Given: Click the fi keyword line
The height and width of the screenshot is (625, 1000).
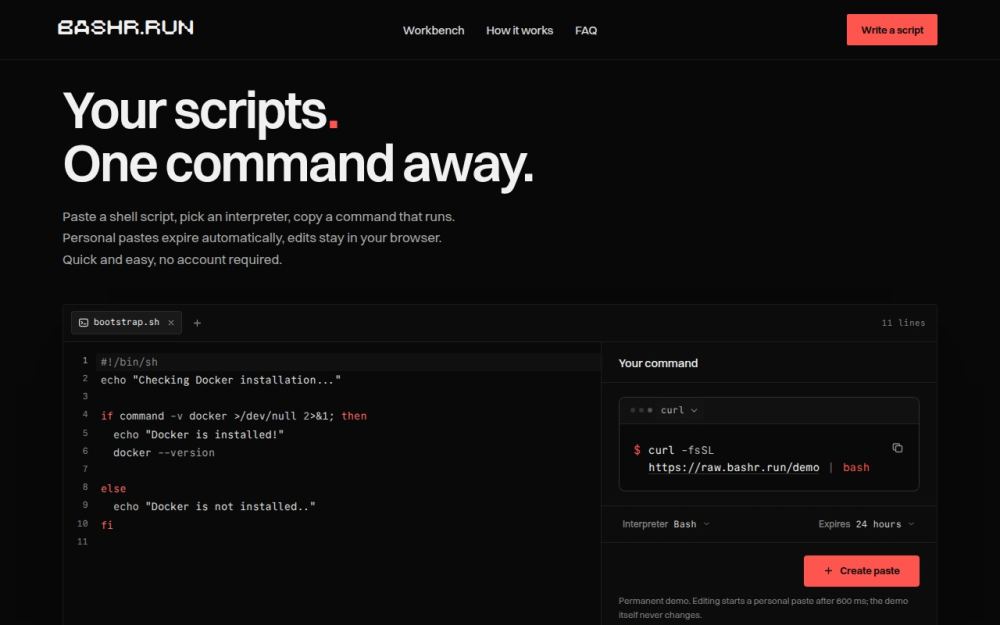Looking at the screenshot, I should tap(107, 525).
